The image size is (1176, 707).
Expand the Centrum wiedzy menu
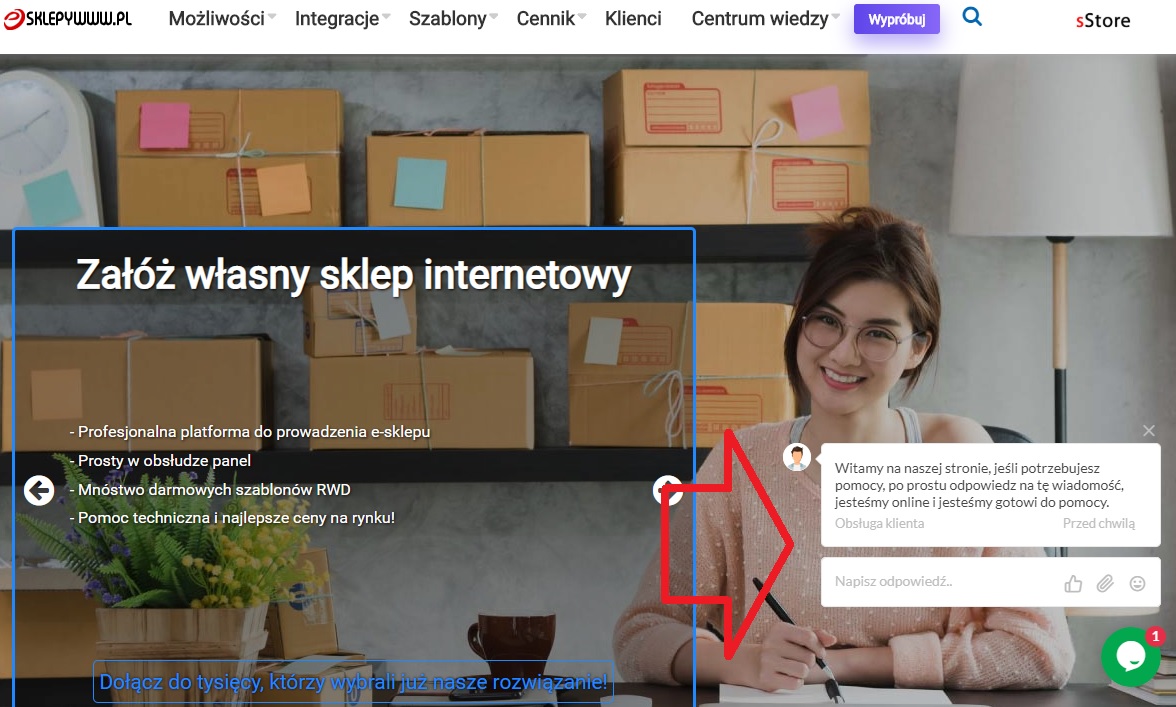766,19
